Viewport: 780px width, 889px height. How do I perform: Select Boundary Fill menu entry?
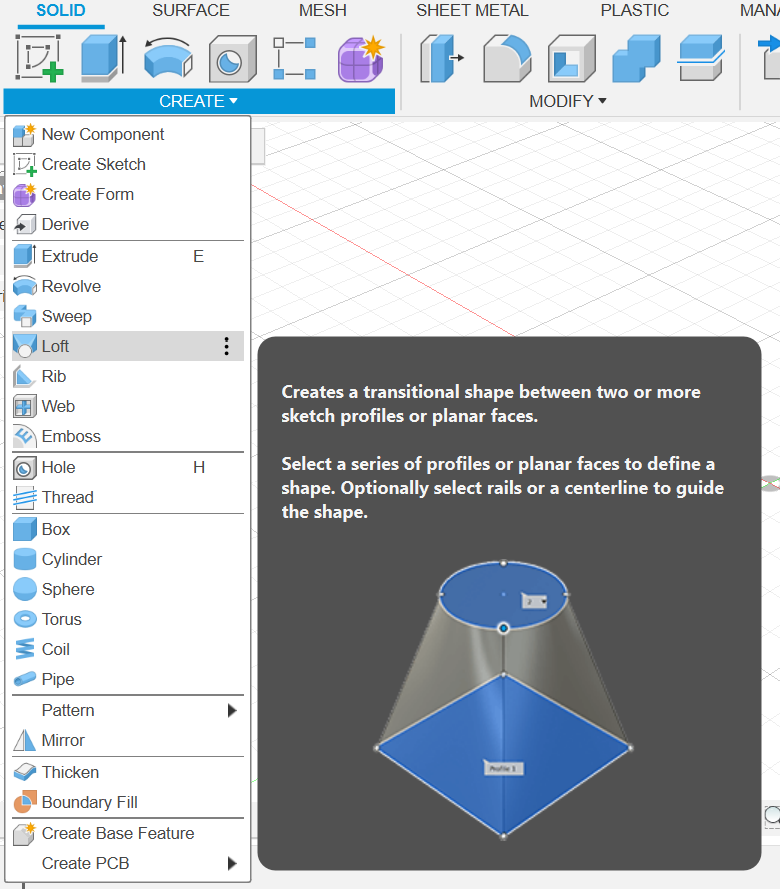(x=89, y=802)
